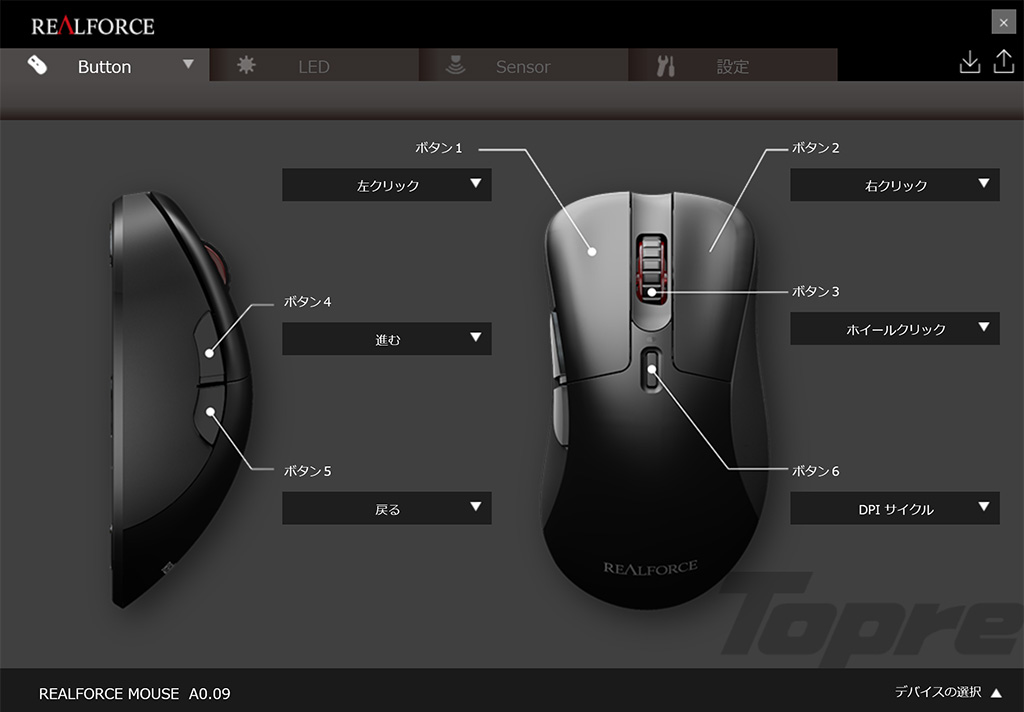Click the ボタン6 label
Viewport: 1024px width, 712px height.
[x=816, y=471]
